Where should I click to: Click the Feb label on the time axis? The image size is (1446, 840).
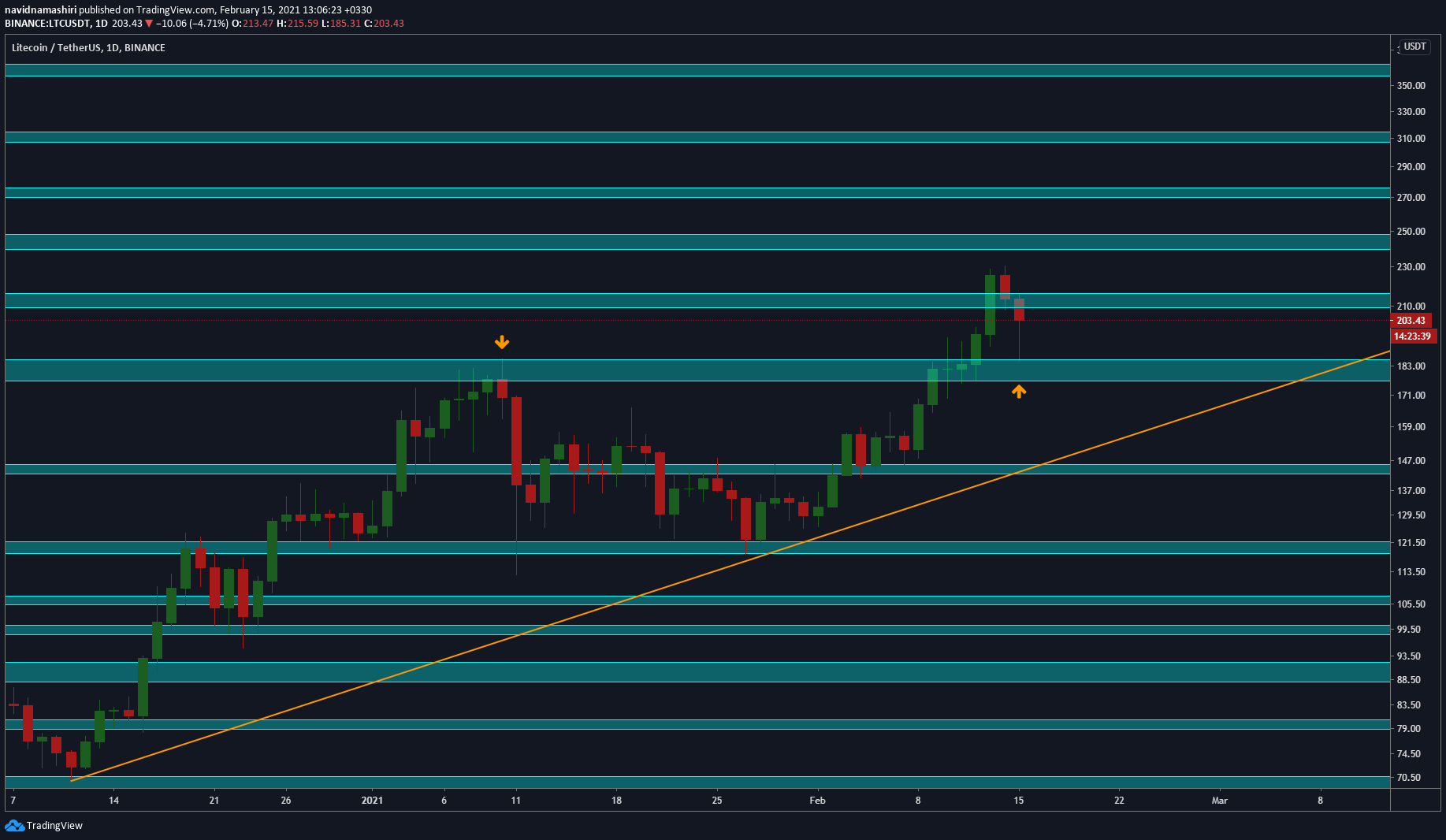tap(817, 801)
